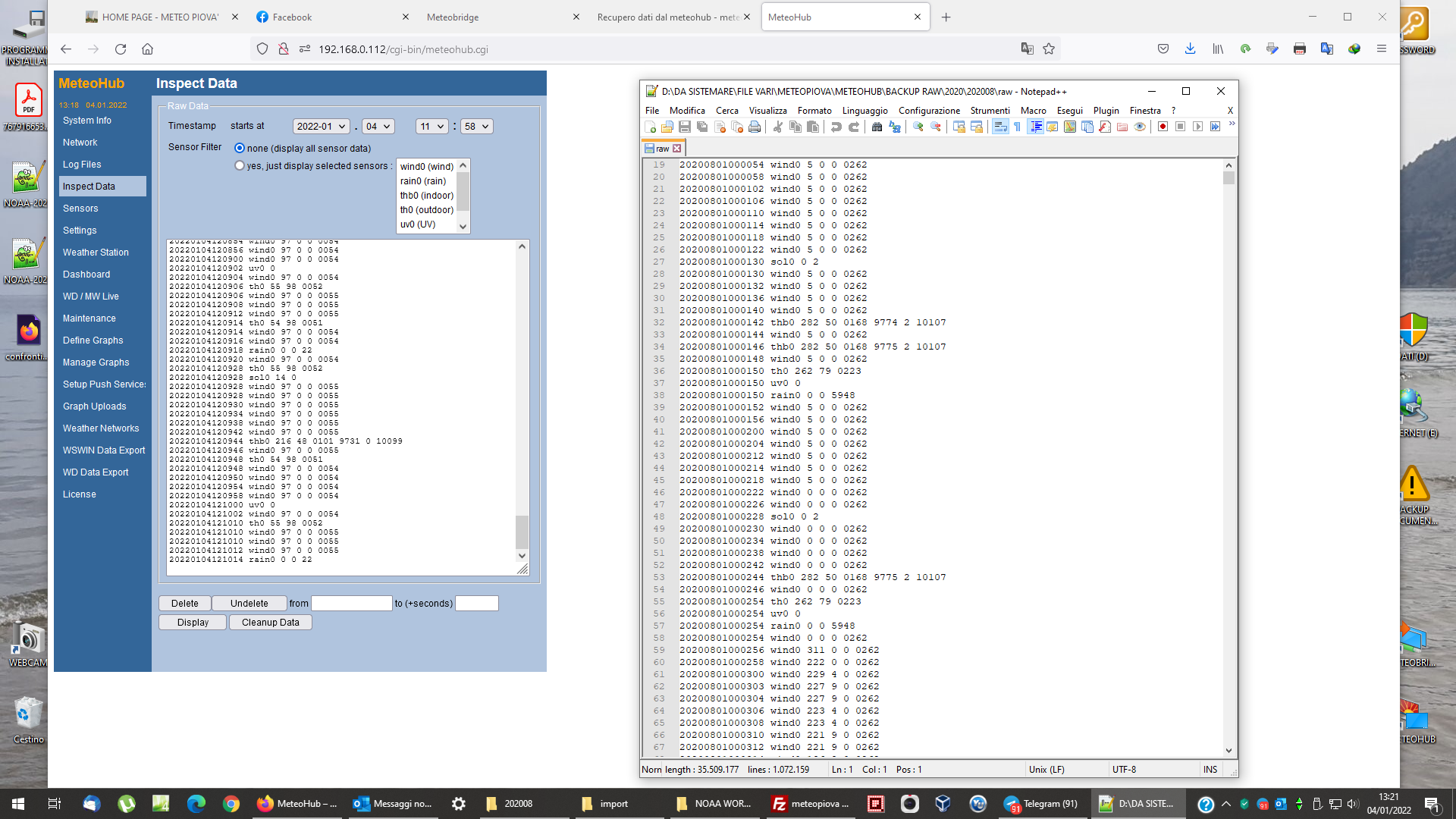Open the 2022-01 year-month dropdown
Screen dimensions: 1456x819
[321, 127]
